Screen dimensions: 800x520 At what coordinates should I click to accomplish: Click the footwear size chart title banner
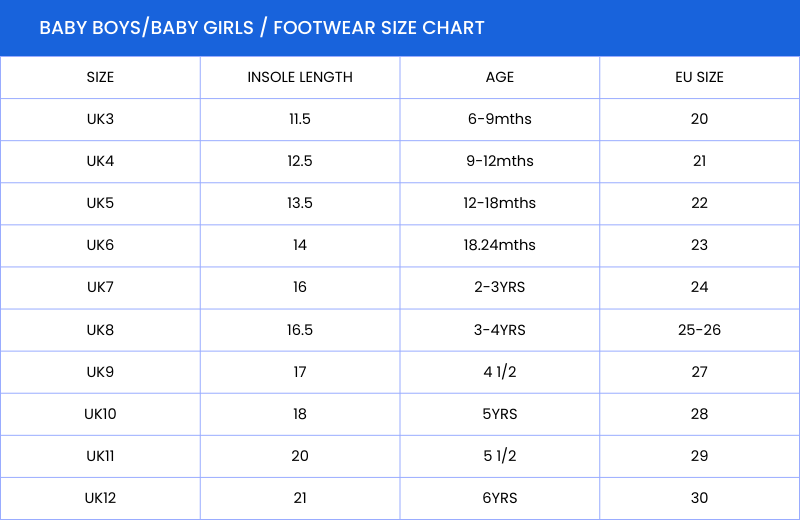coord(262,28)
